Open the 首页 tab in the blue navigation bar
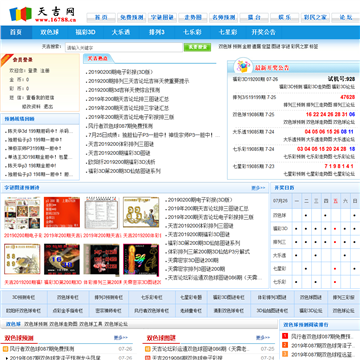This screenshot has height=360, width=360. point(16,32)
